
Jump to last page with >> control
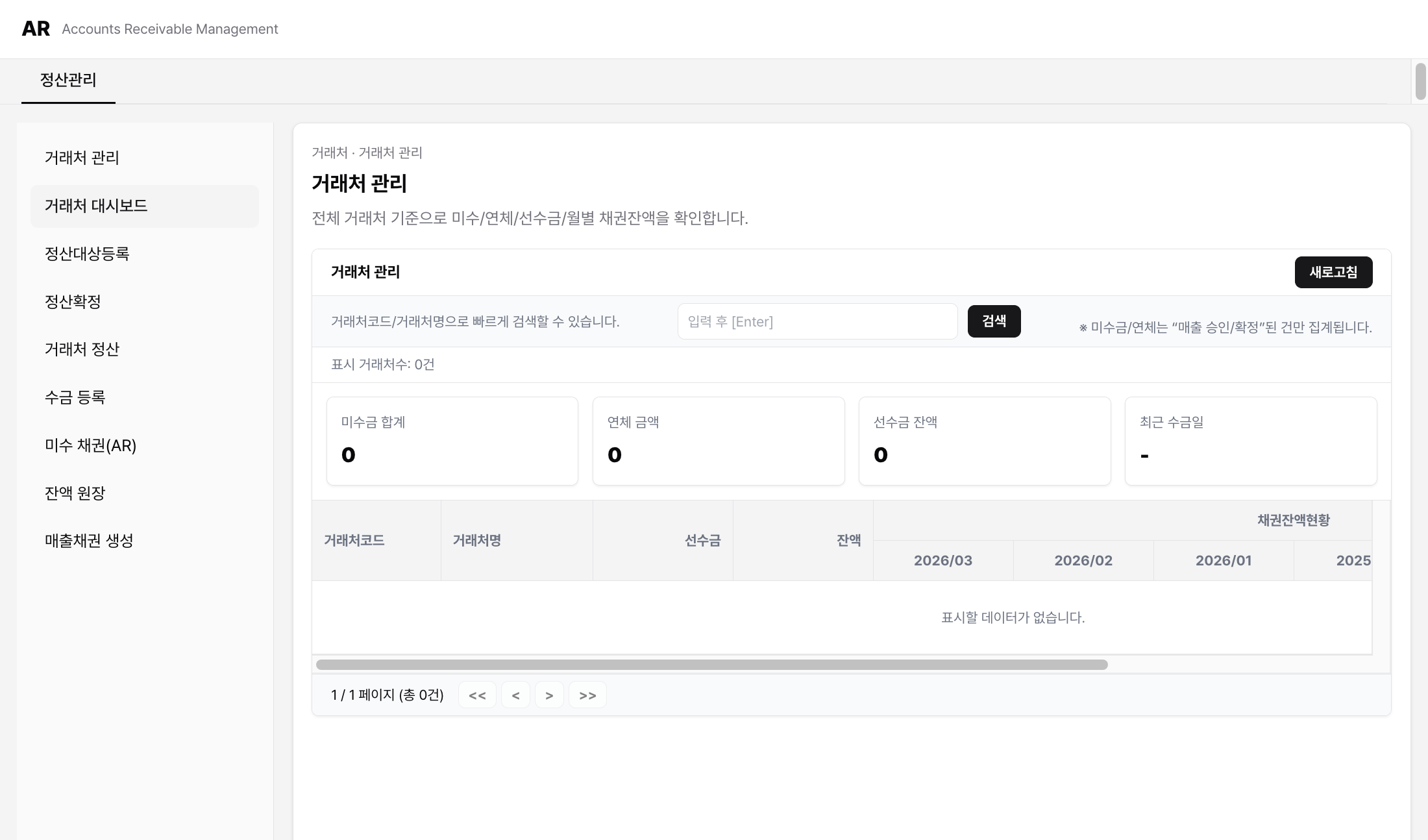pos(587,695)
